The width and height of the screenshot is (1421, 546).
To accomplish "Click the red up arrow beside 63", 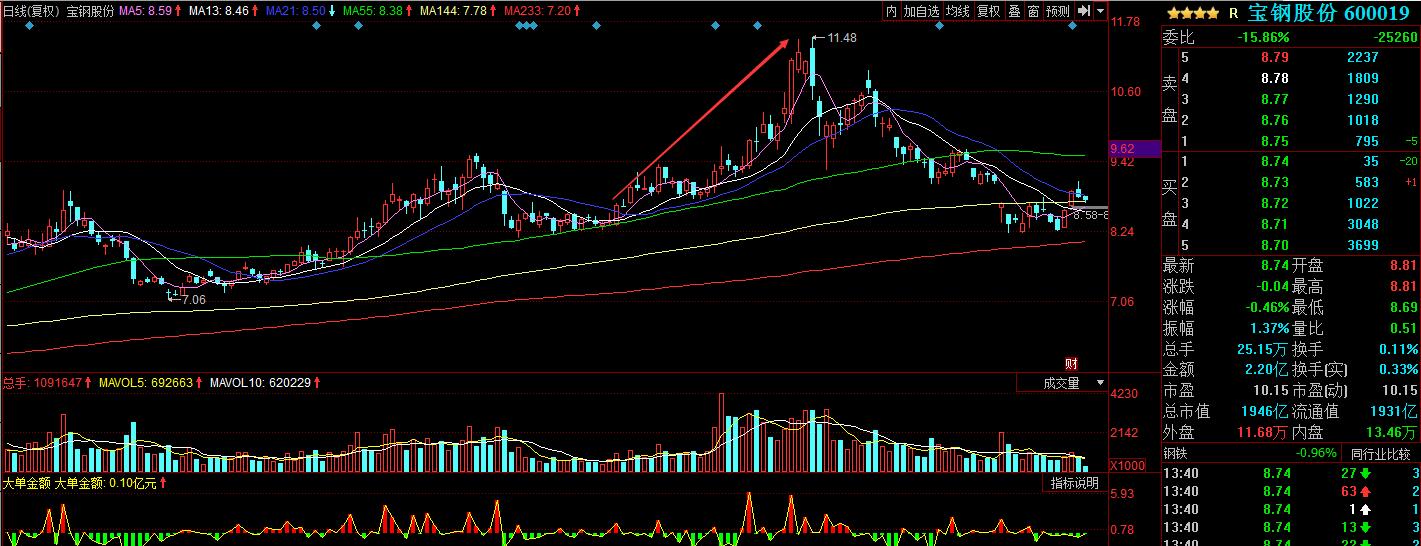I will [1364, 491].
